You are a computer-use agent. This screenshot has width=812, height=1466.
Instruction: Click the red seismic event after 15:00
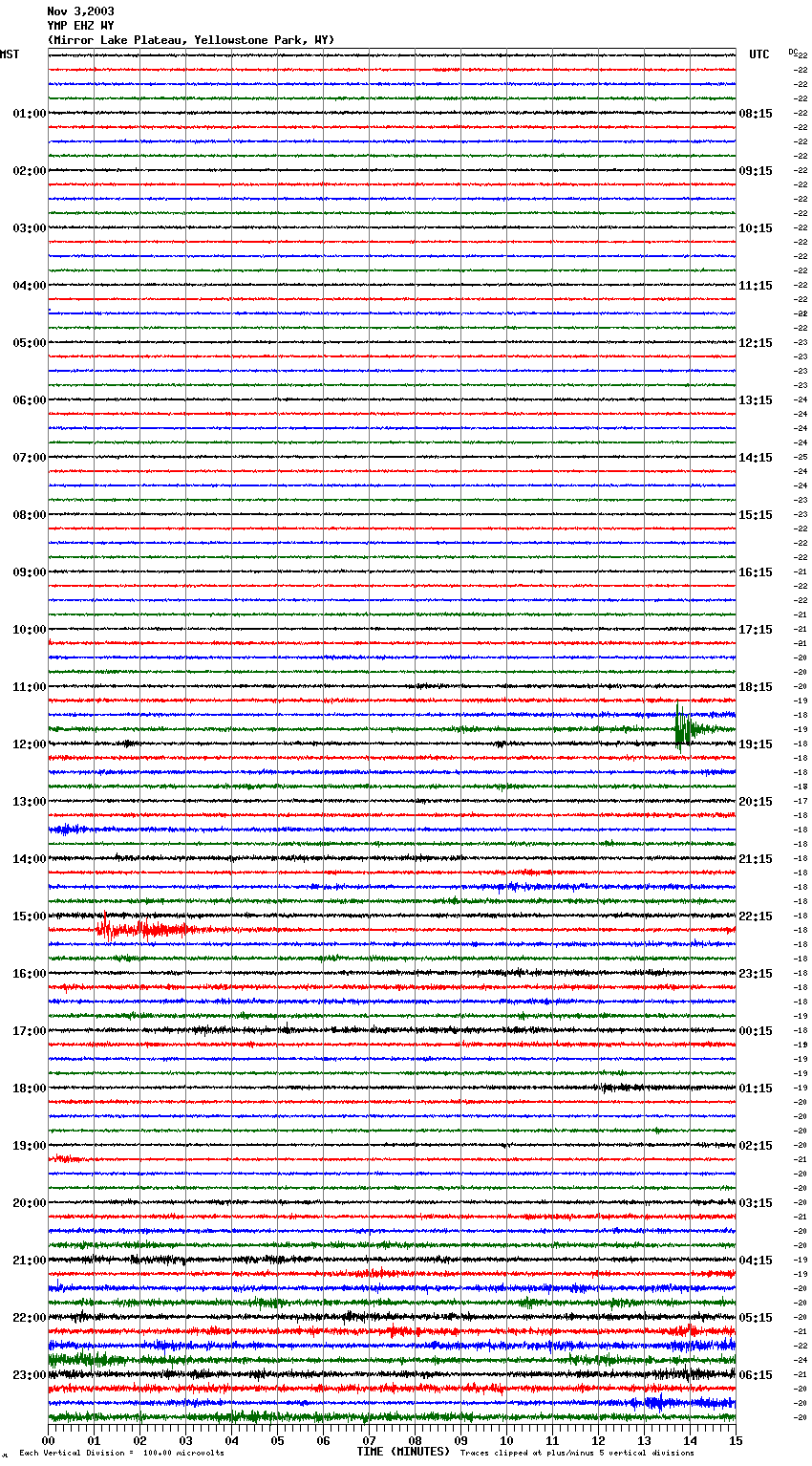coord(143,928)
